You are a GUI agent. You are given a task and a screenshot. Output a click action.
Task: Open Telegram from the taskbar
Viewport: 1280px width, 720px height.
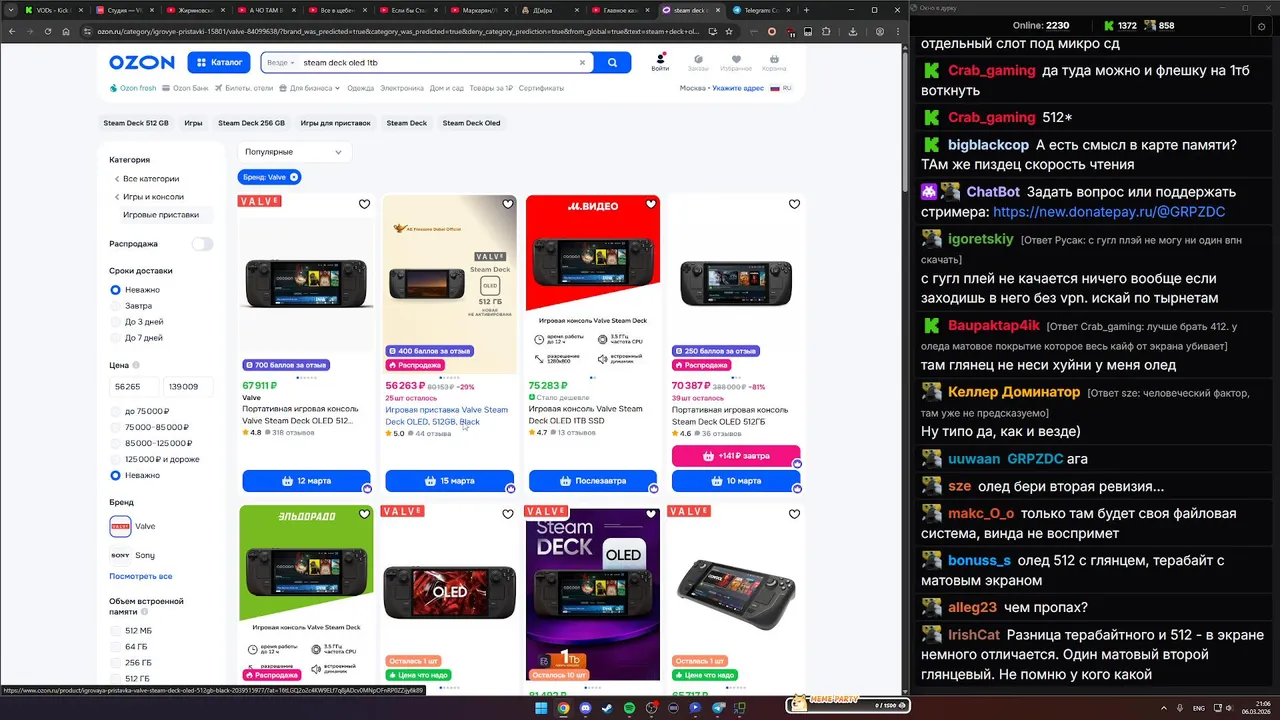pos(718,708)
